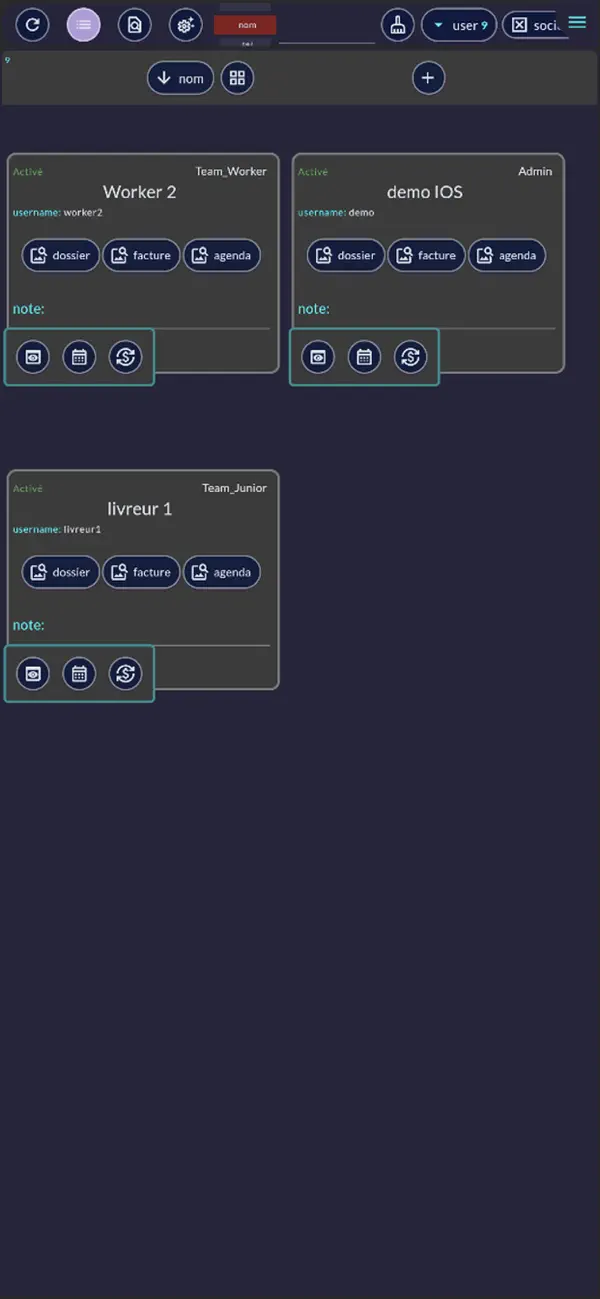Click 'username: worker2' text
The height and width of the screenshot is (1299, 600).
click(58, 213)
